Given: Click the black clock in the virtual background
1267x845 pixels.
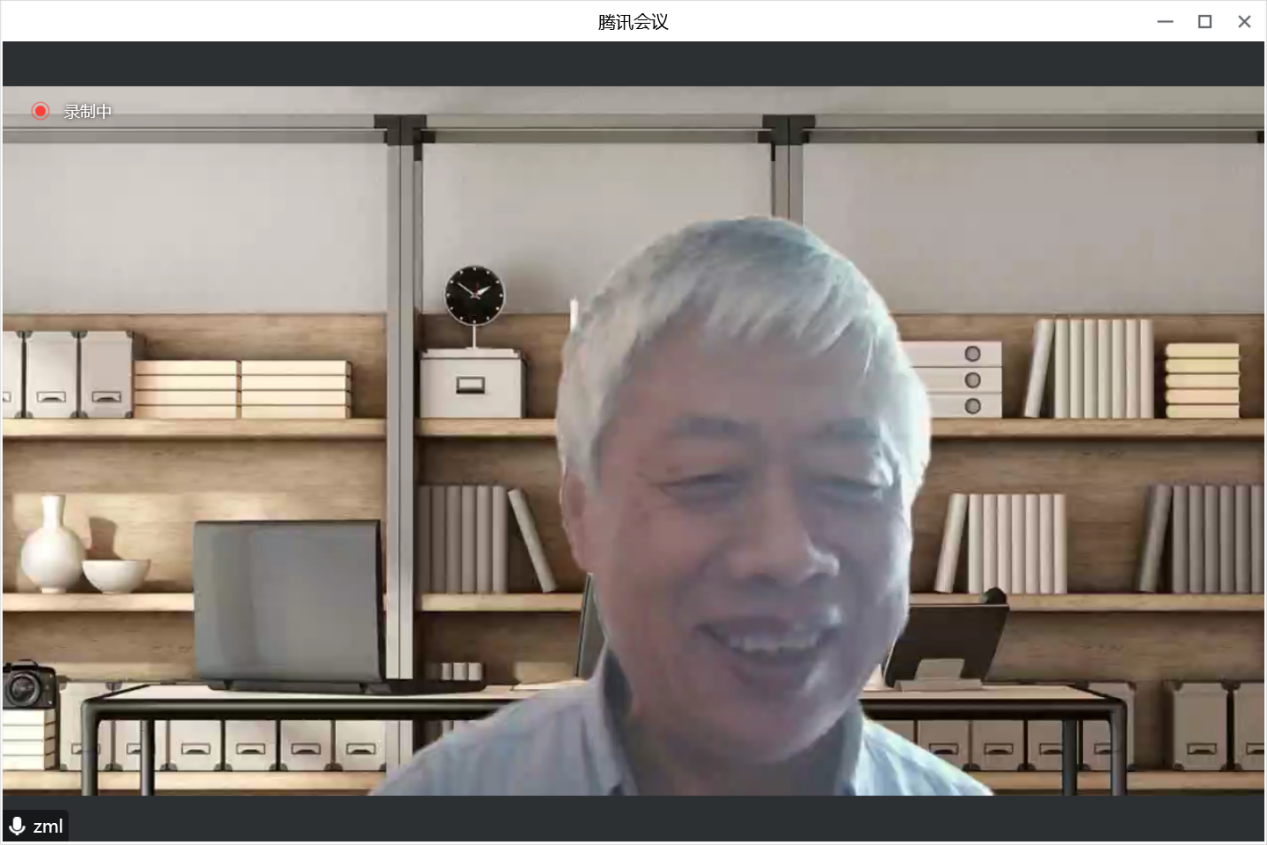Looking at the screenshot, I should [x=475, y=295].
